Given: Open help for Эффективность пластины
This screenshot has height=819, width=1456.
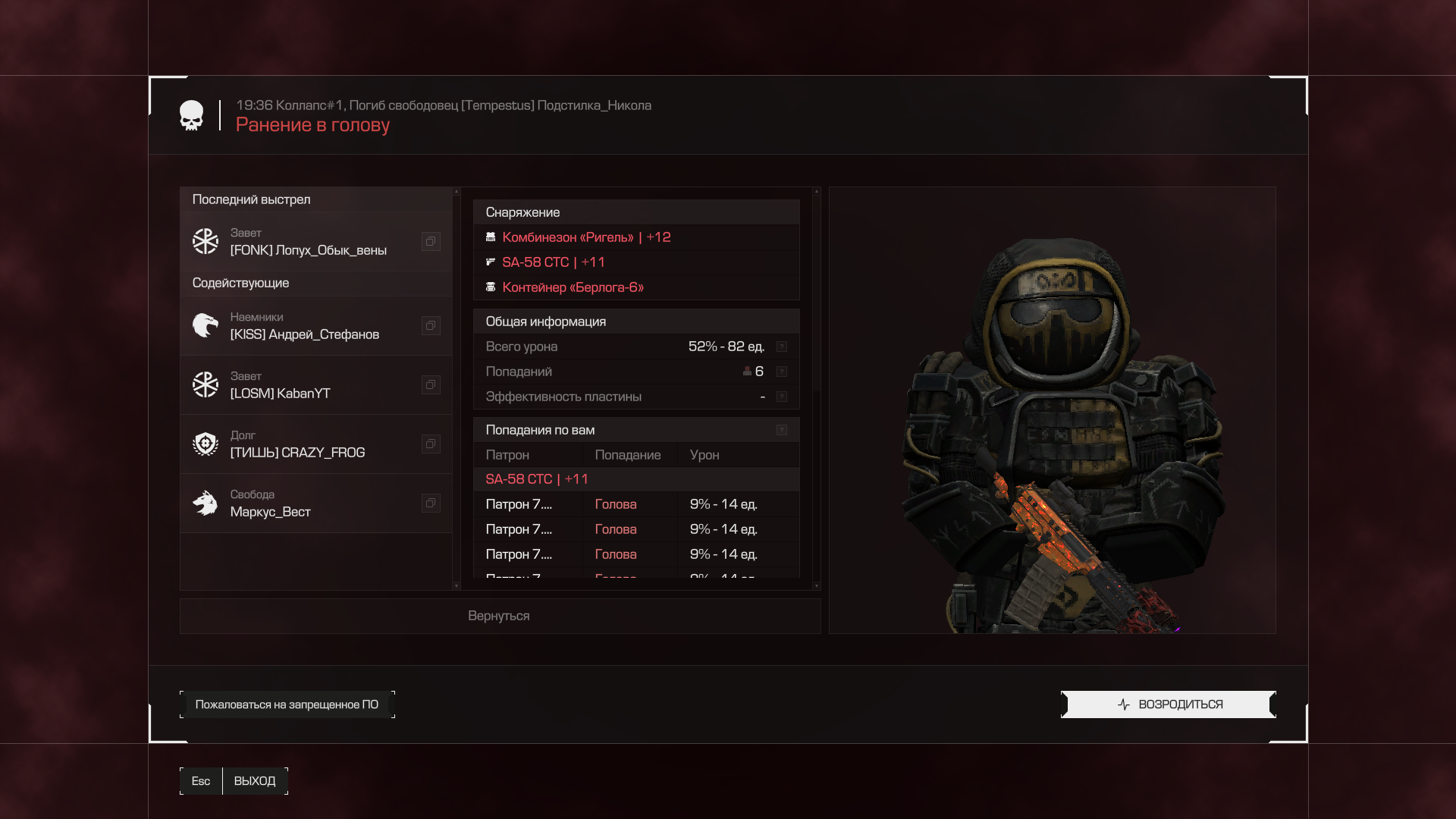Looking at the screenshot, I should click(x=782, y=397).
